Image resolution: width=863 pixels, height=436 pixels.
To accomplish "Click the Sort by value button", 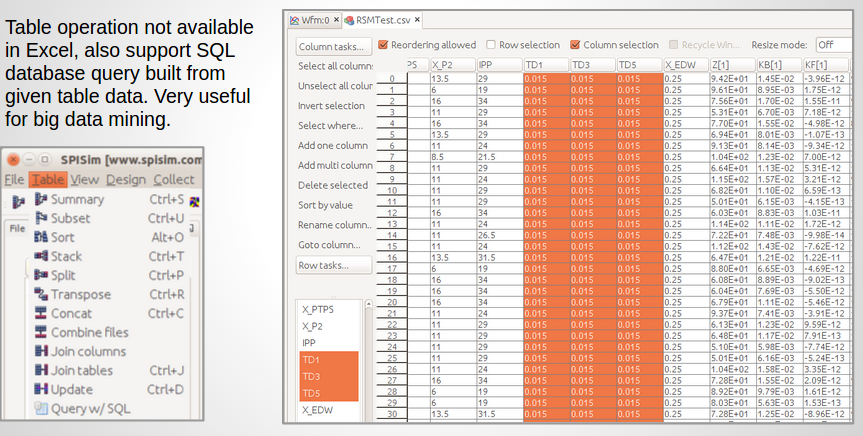I will tap(334, 205).
